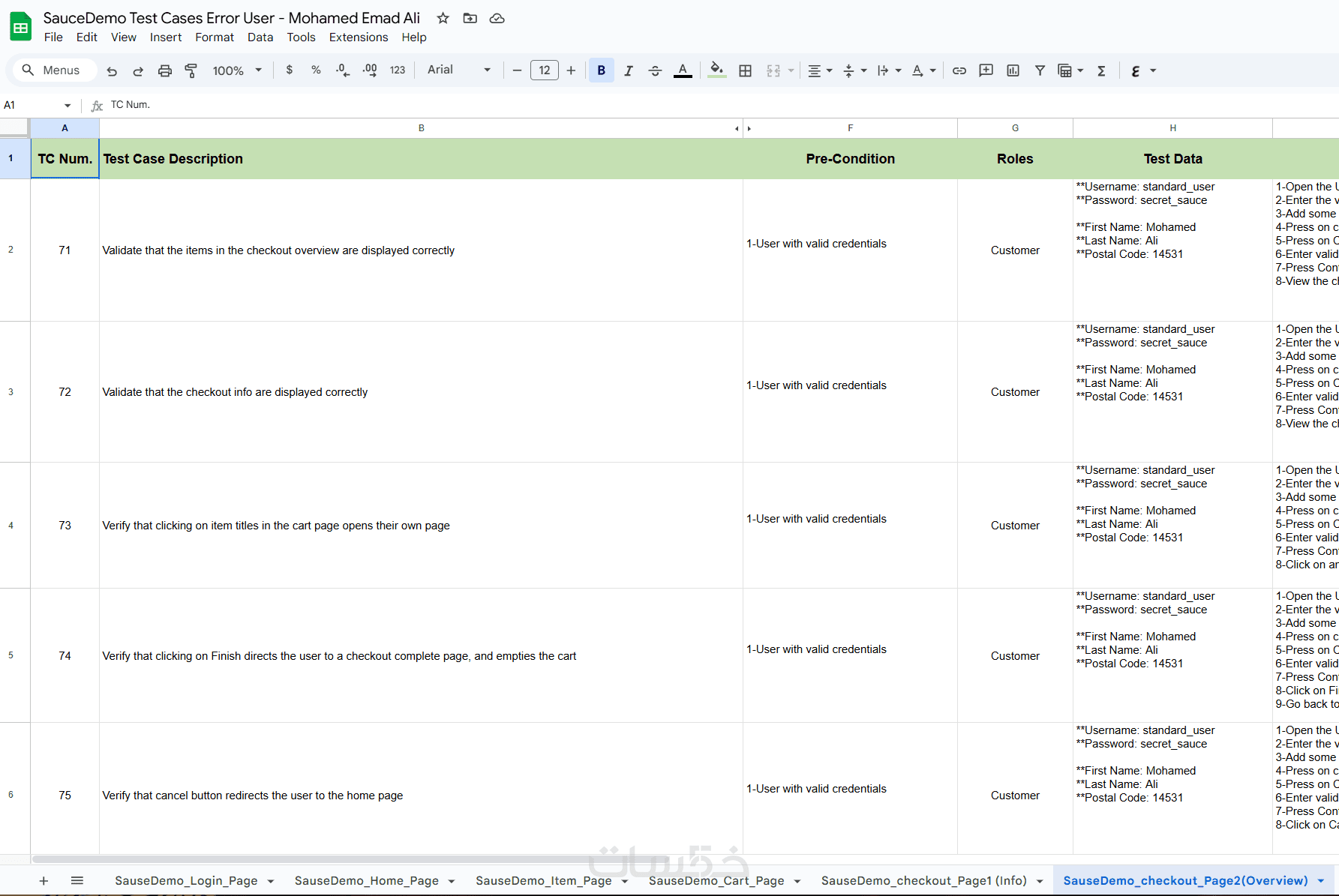Switch to SauseDemo_Home_Page sheet tab
The width and height of the screenshot is (1339, 896).
point(367,881)
